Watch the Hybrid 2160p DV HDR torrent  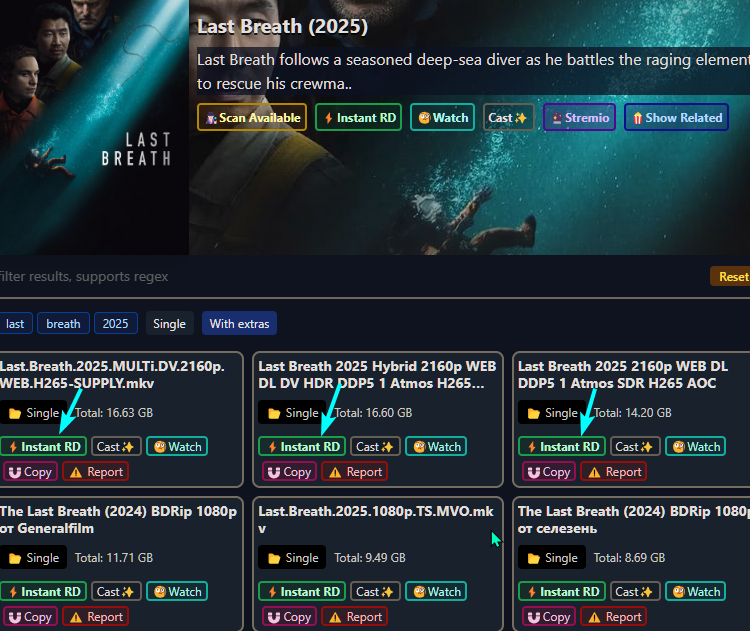[x=436, y=446]
